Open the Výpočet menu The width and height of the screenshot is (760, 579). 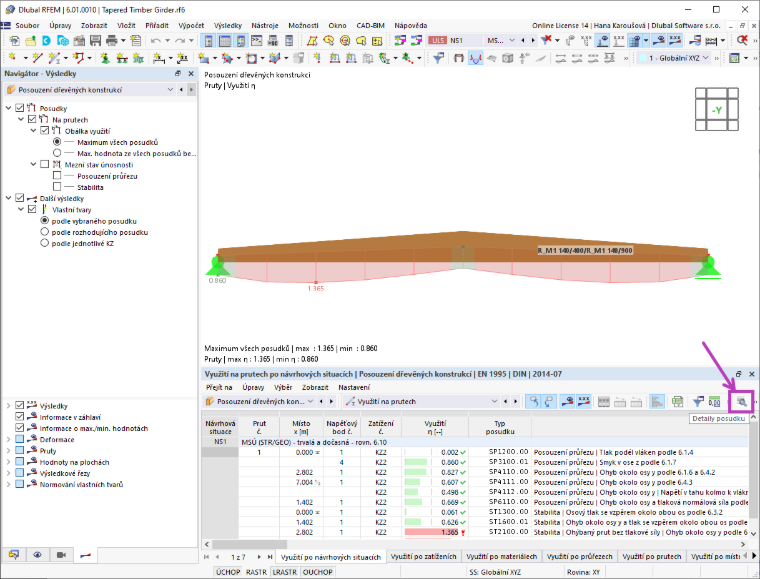tap(191, 26)
